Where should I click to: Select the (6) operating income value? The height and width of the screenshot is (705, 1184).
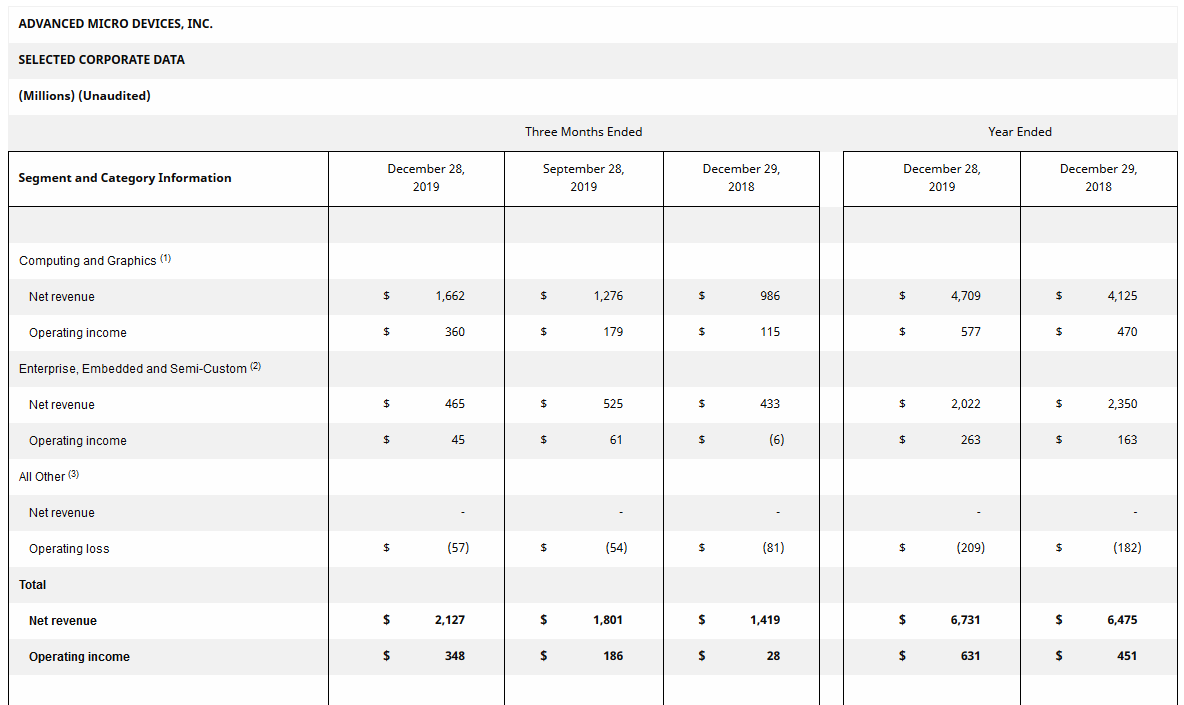tap(776, 440)
